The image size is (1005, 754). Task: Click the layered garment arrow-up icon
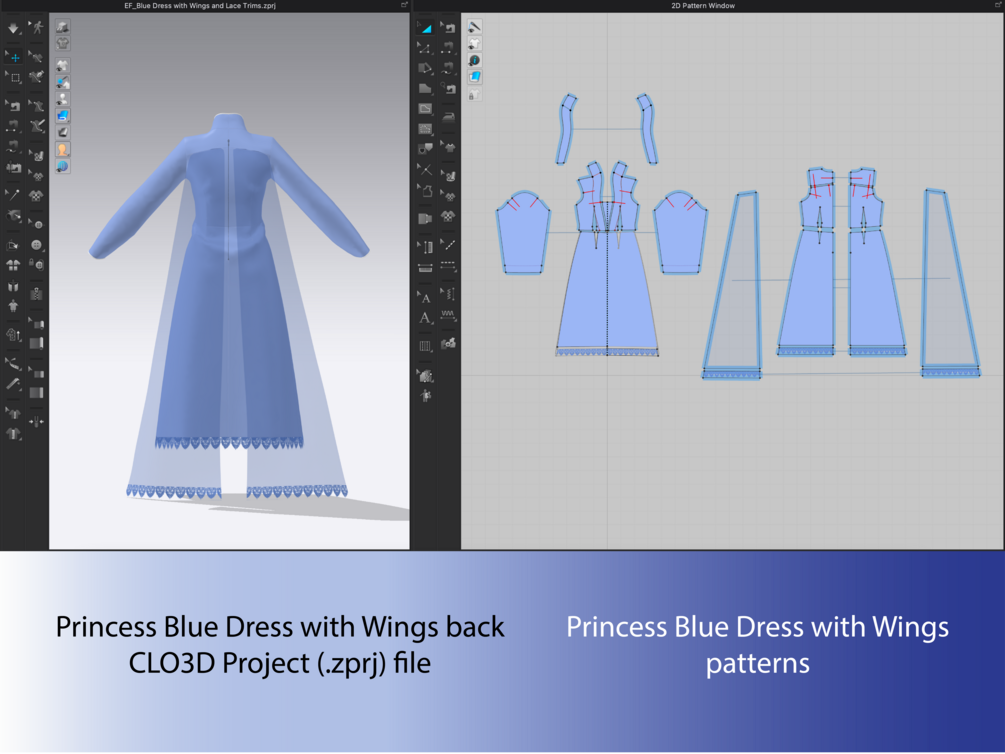pyautogui.click(x=13, y=334)
